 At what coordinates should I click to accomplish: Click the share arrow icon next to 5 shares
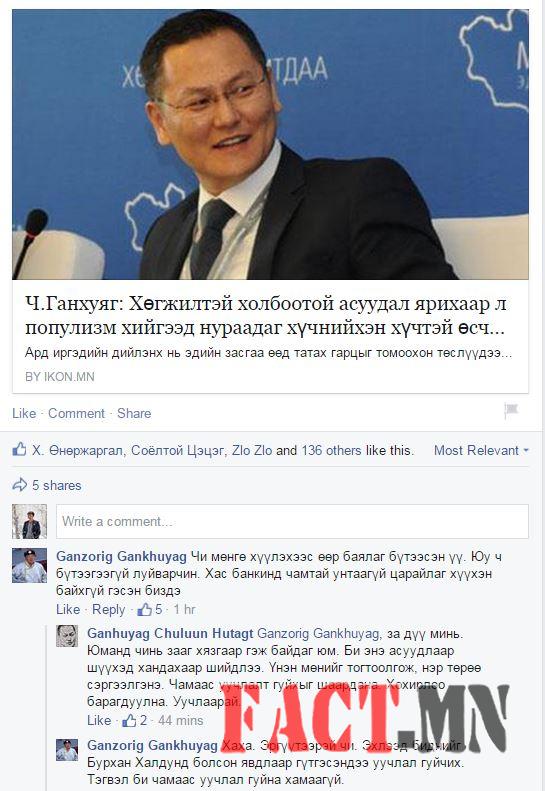20,485
